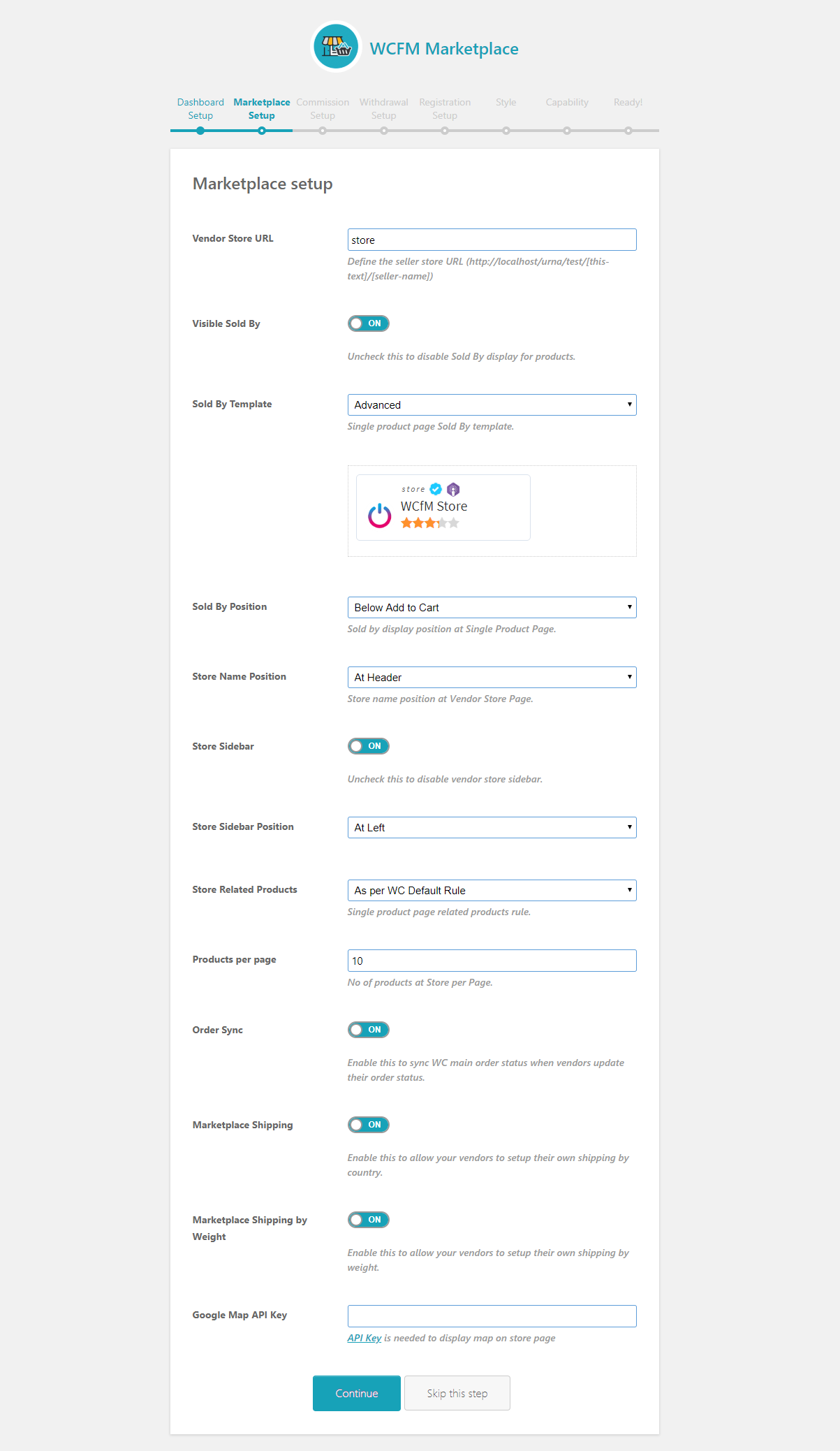Click the Products per page input field
The image size is (840, 1451).
[492, 961]
